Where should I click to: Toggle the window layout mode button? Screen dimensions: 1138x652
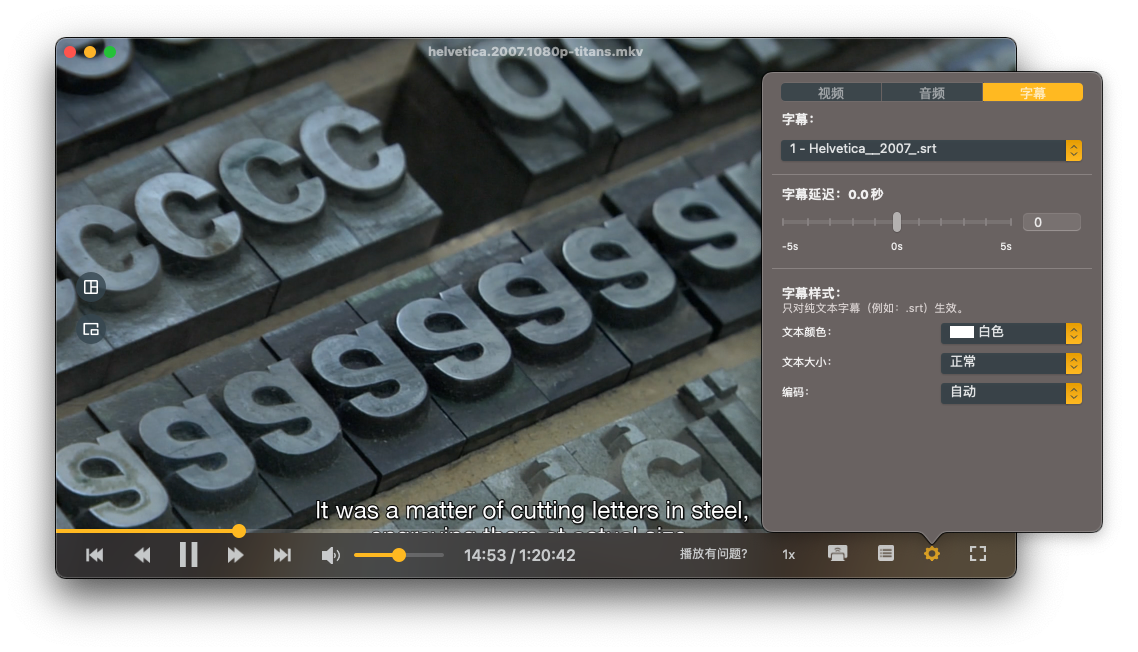pyautogui.click(x=91, y=287)
